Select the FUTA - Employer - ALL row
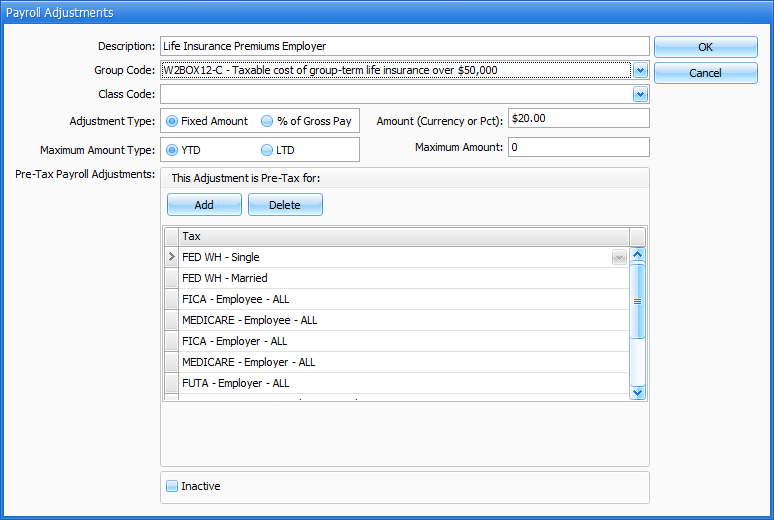The width and height of the screenshot is (774, 520). tap(404, 383)
